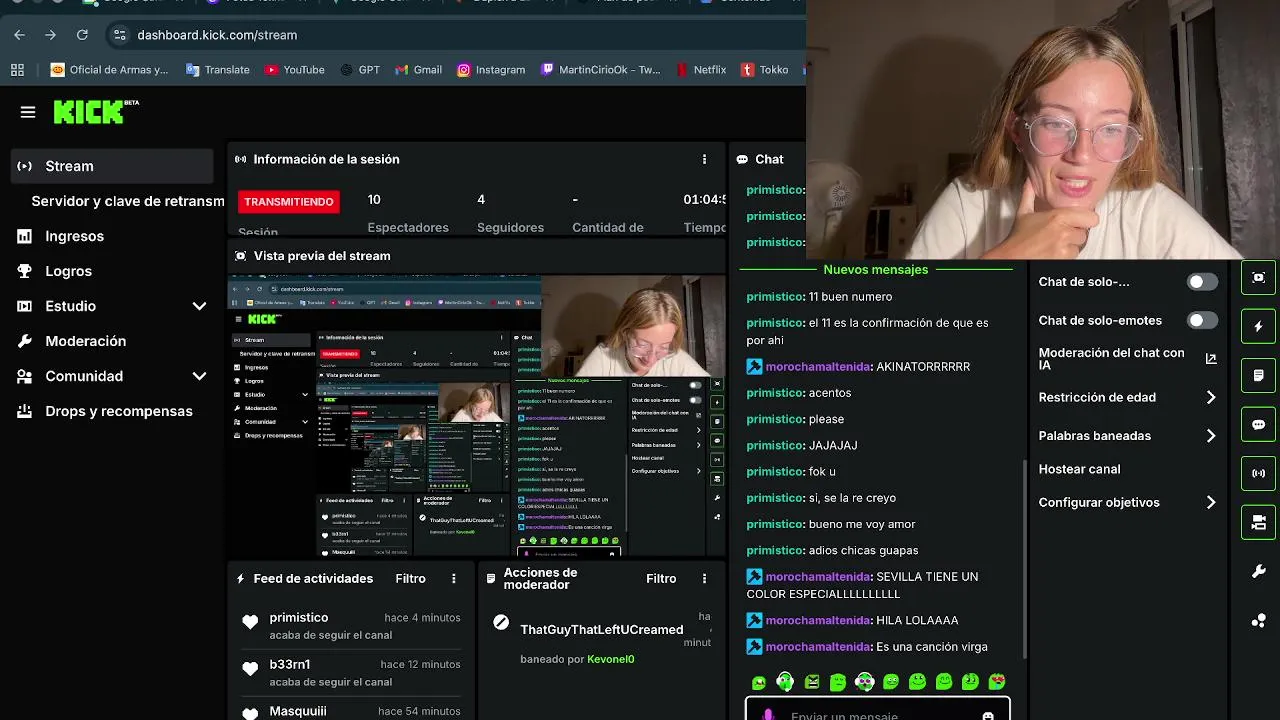
Task: Open Translate bookmark
Action: pos(218,70)
